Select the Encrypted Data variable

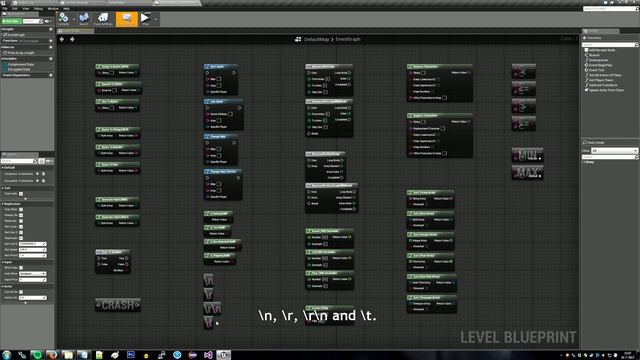coord(19,69)
